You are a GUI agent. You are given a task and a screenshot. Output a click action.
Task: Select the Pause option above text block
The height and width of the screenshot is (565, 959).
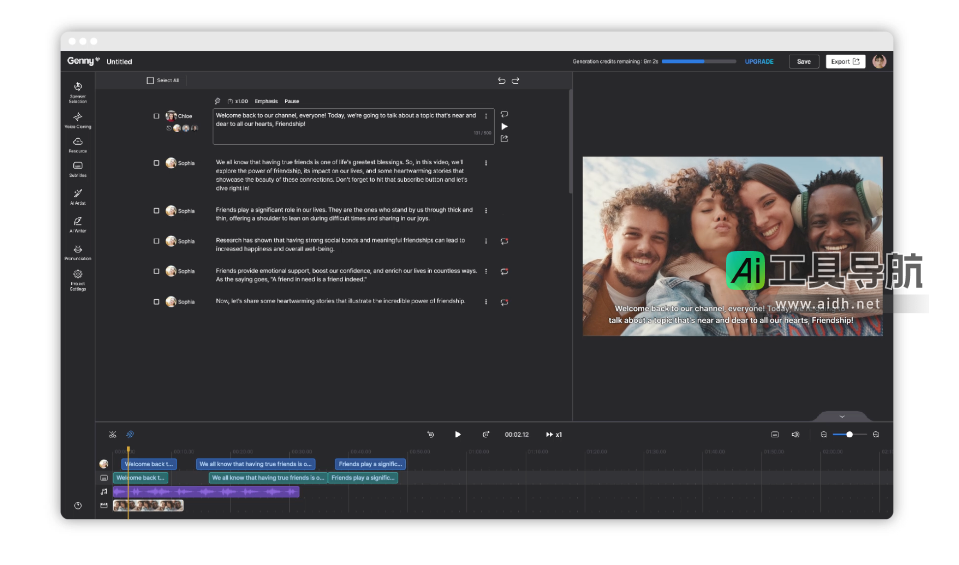(x=291, y=101)
